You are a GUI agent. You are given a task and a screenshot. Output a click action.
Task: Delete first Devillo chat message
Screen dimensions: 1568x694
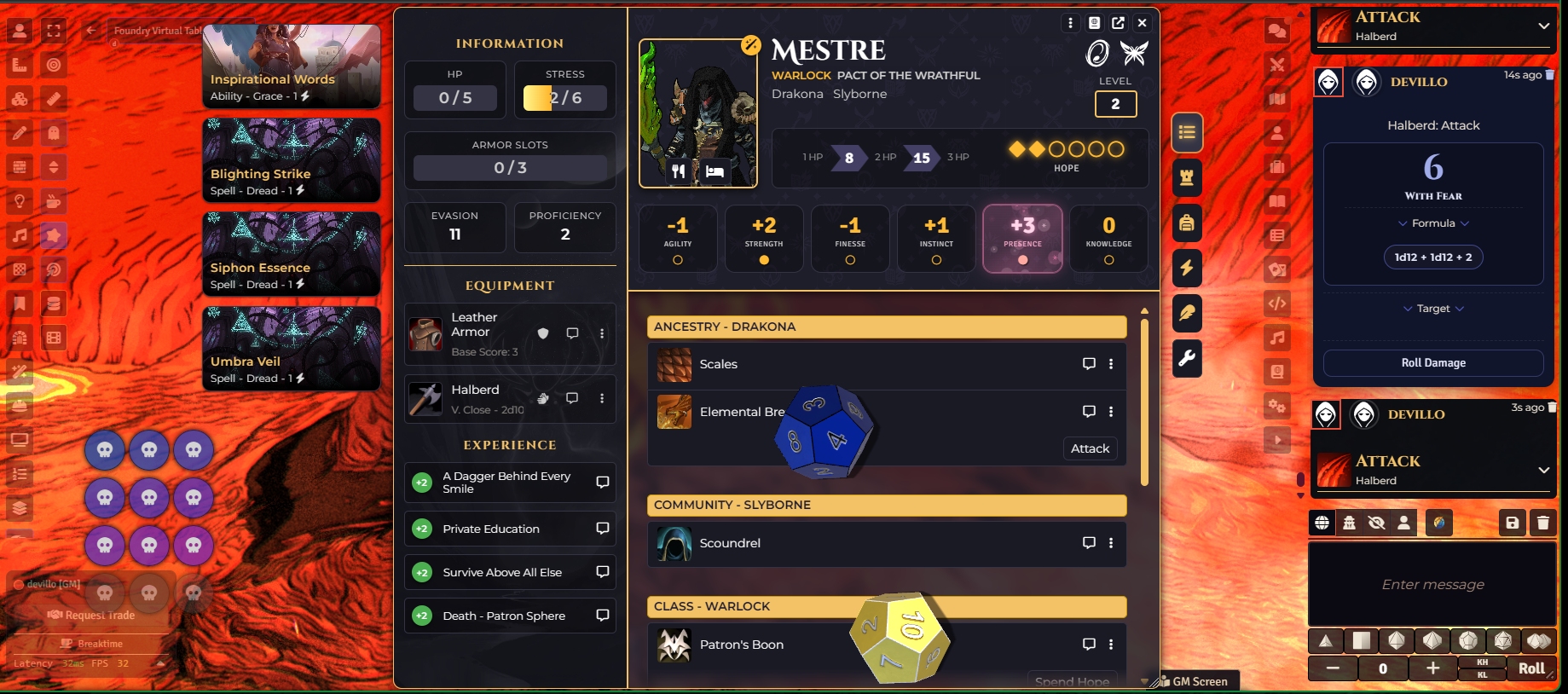[x=1550, y=75]
